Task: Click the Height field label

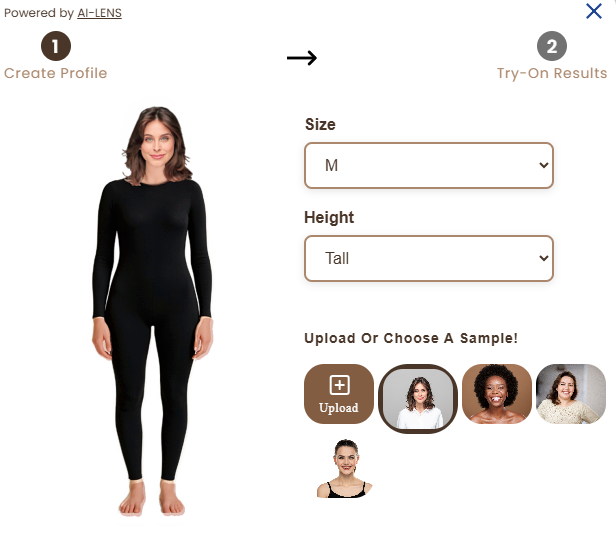Action: point(329,217)
